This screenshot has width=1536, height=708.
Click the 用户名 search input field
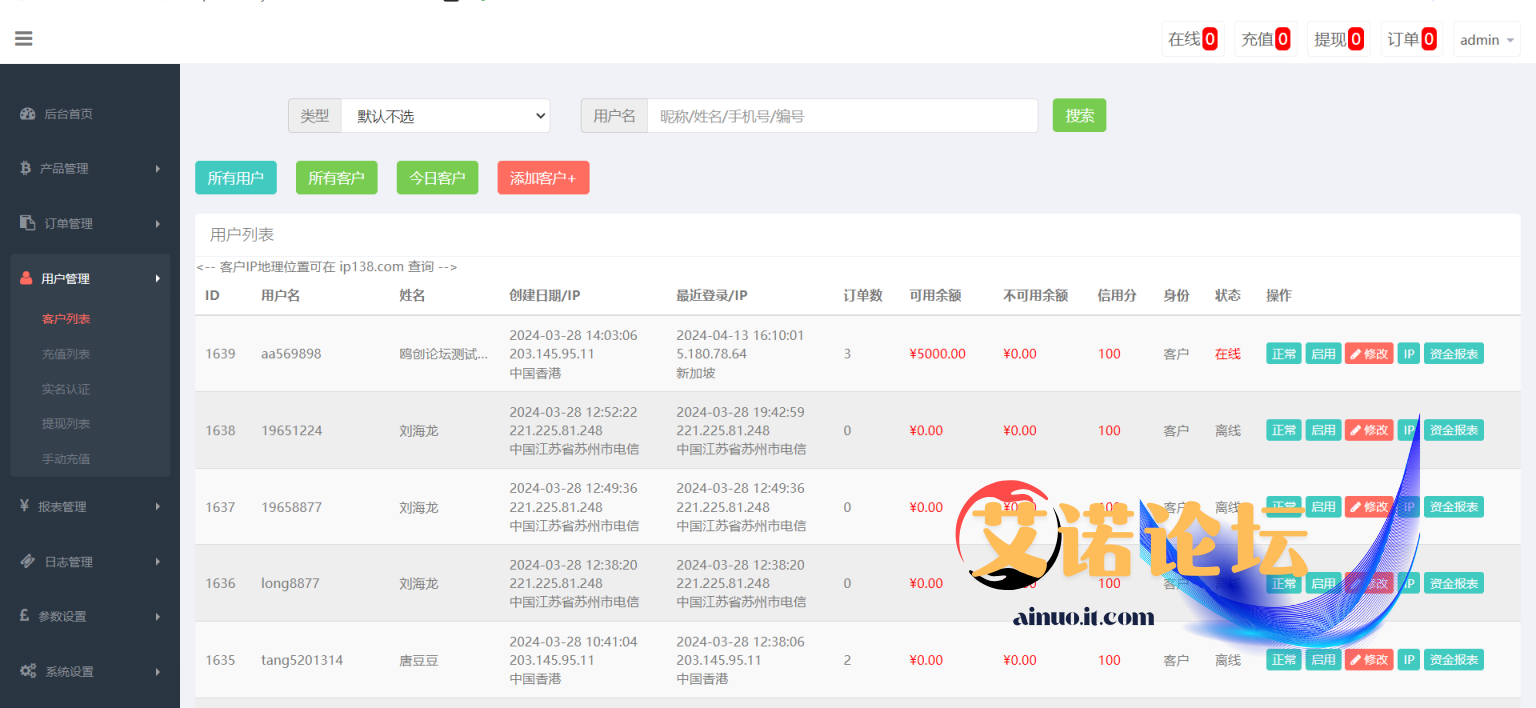click(842, 116)
